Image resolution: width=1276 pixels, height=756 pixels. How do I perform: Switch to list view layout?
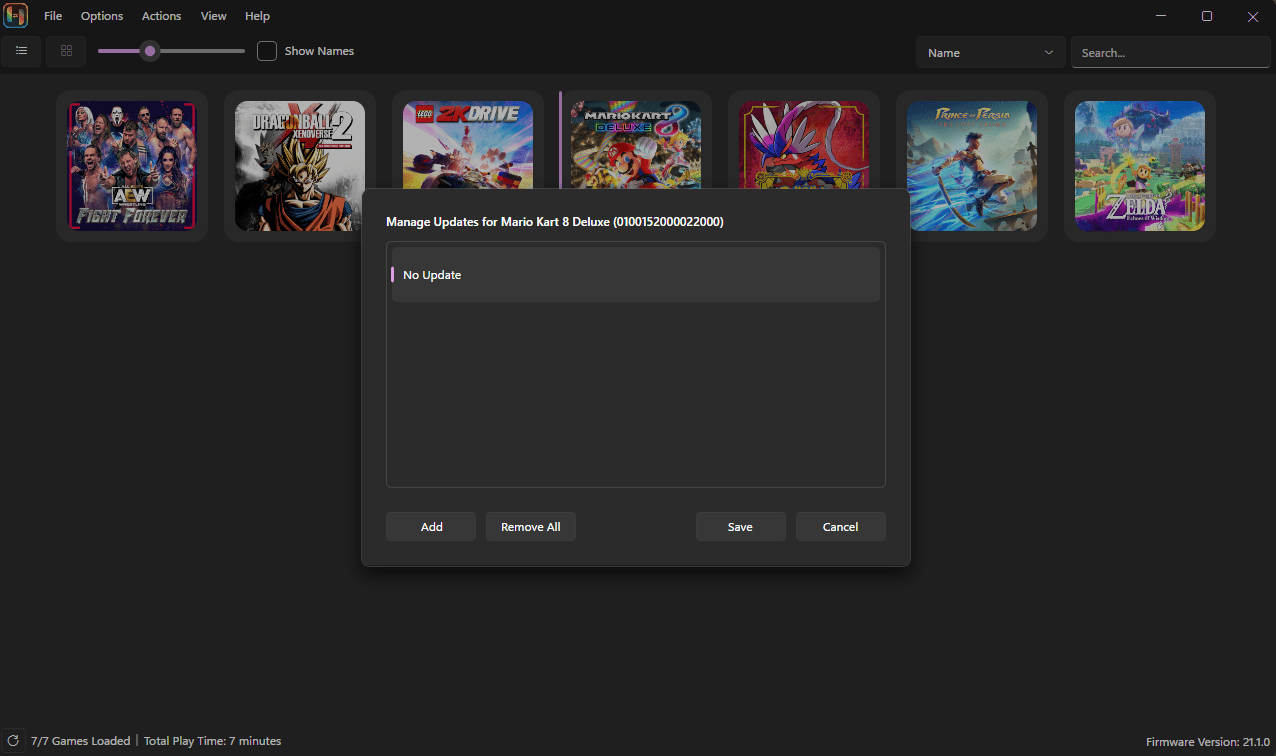tap(21, 51)
